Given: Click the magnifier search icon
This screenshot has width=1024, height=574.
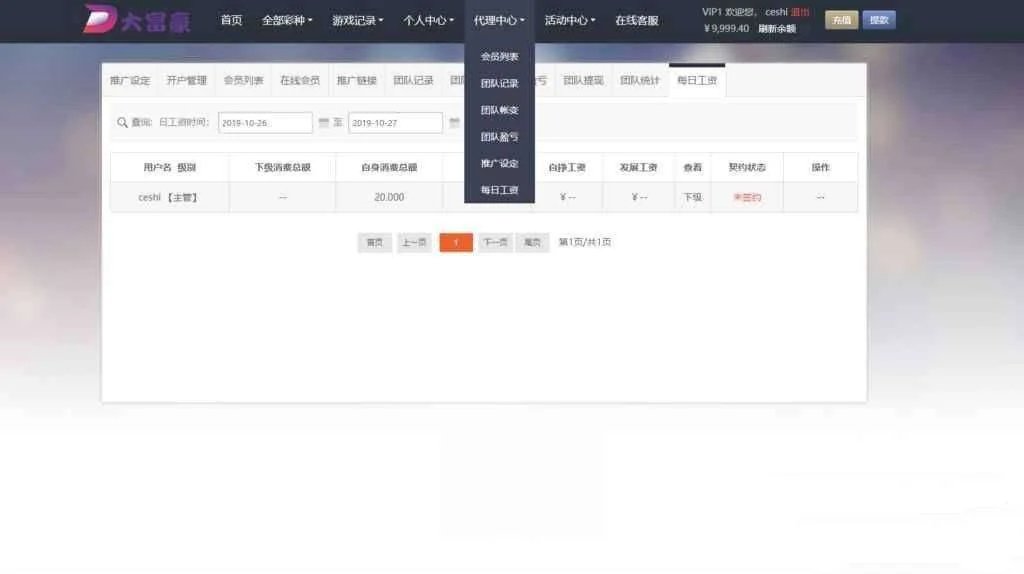Looking at the screenshot, I should coord(122,122).
